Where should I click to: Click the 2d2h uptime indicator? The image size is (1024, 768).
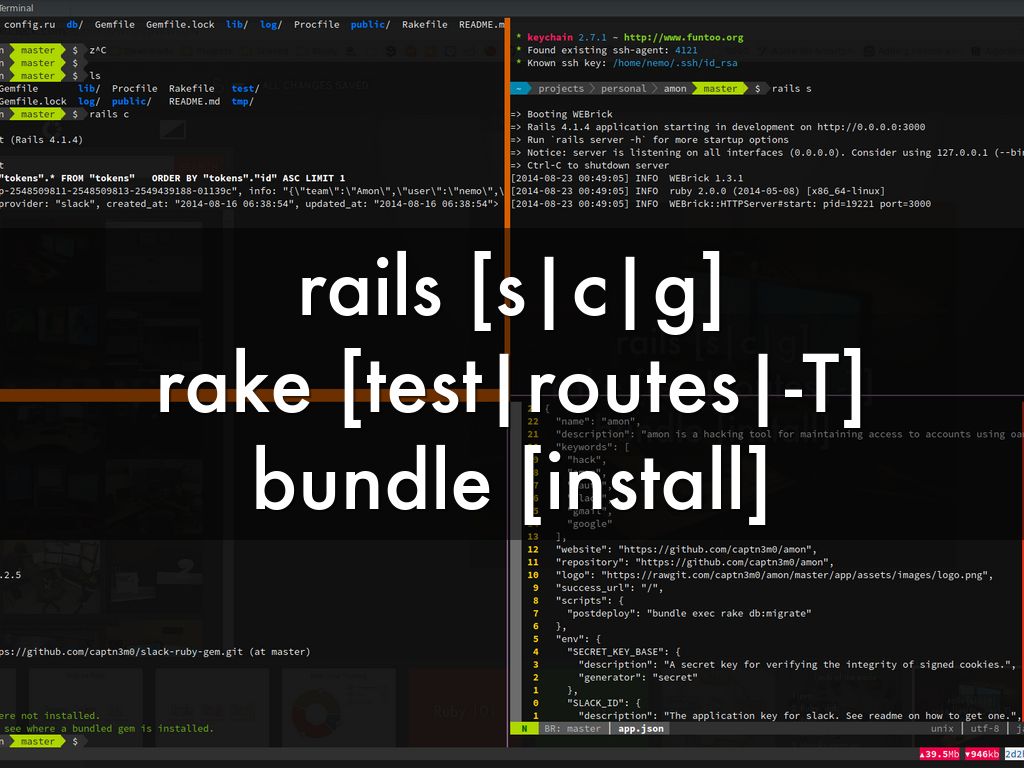point(1013,754)
